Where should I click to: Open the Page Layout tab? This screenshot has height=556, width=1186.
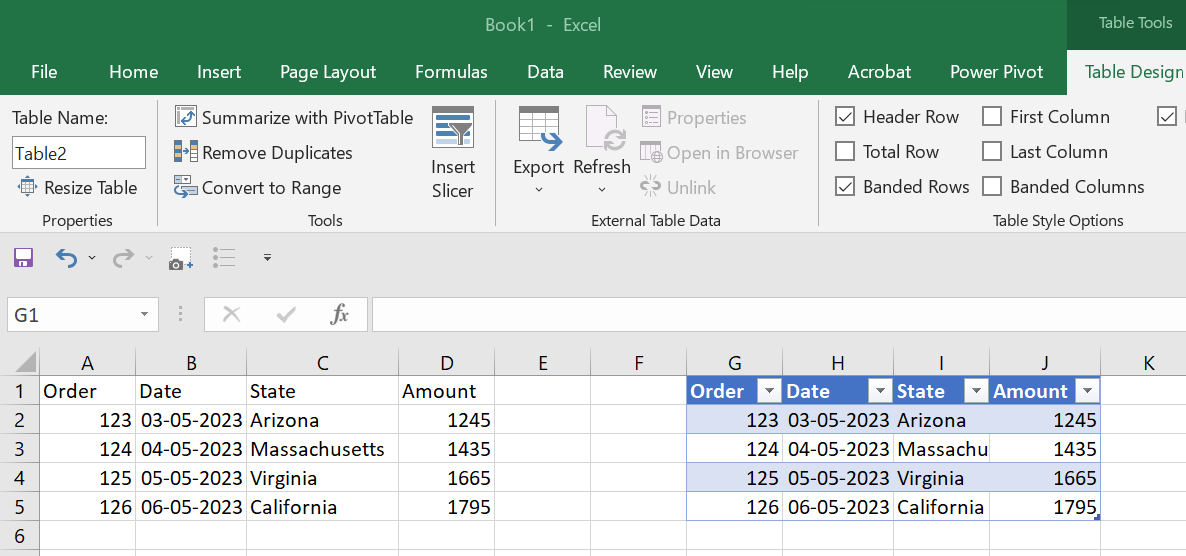click(x=328, y=72)
